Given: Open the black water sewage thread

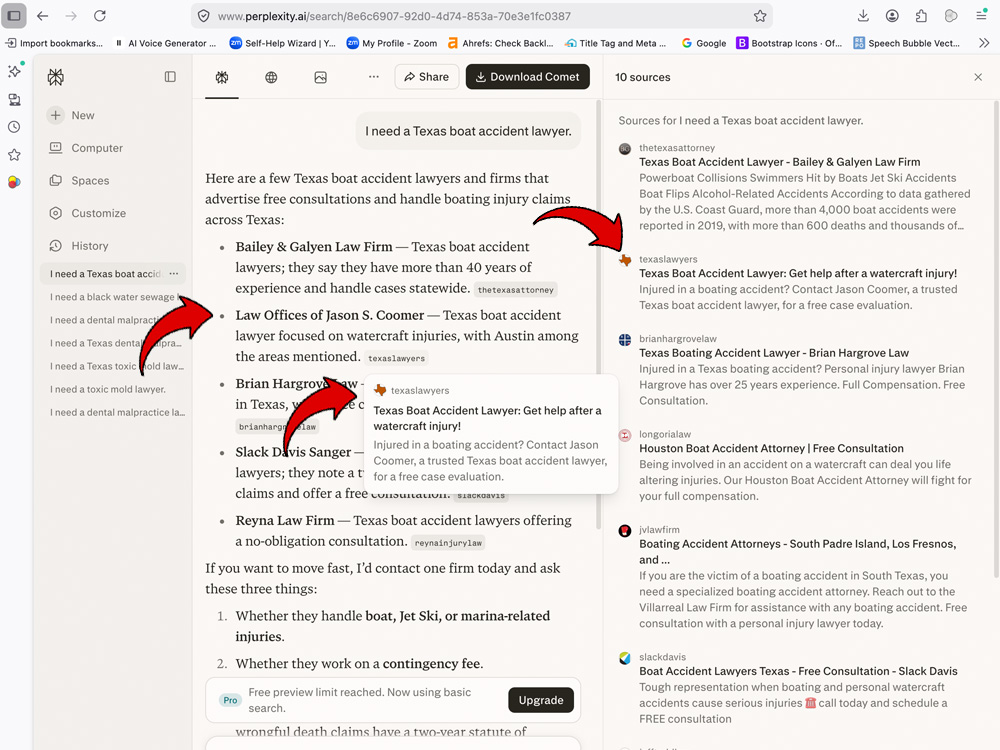Looking at the screenshot, I should (x=115, y=297).
